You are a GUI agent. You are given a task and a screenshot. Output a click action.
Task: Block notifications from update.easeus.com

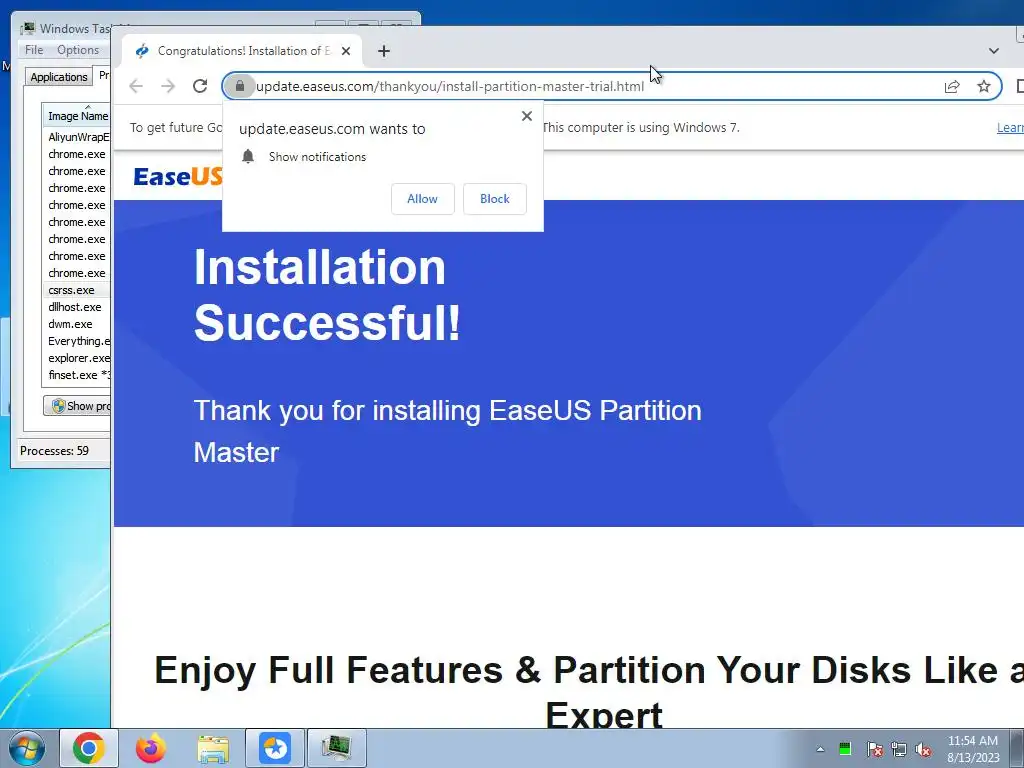click(494, 199)
